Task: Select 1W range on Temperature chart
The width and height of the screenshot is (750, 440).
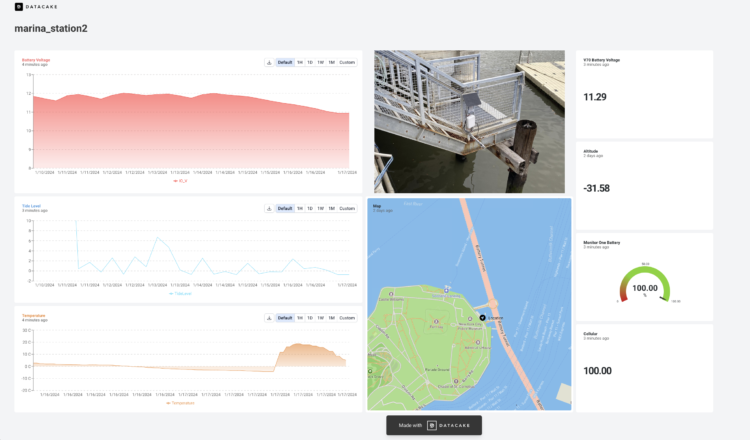Action: [x=320, y=318]
